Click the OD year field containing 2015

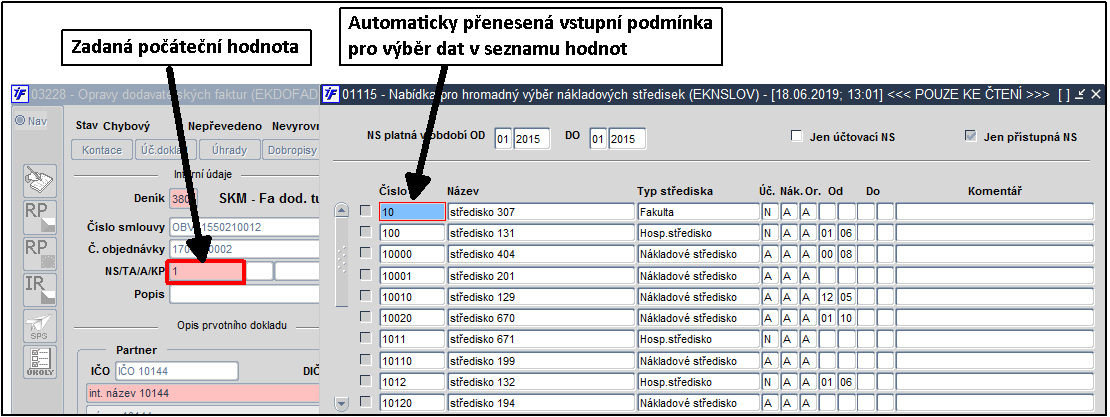click(x=532, y=138)
